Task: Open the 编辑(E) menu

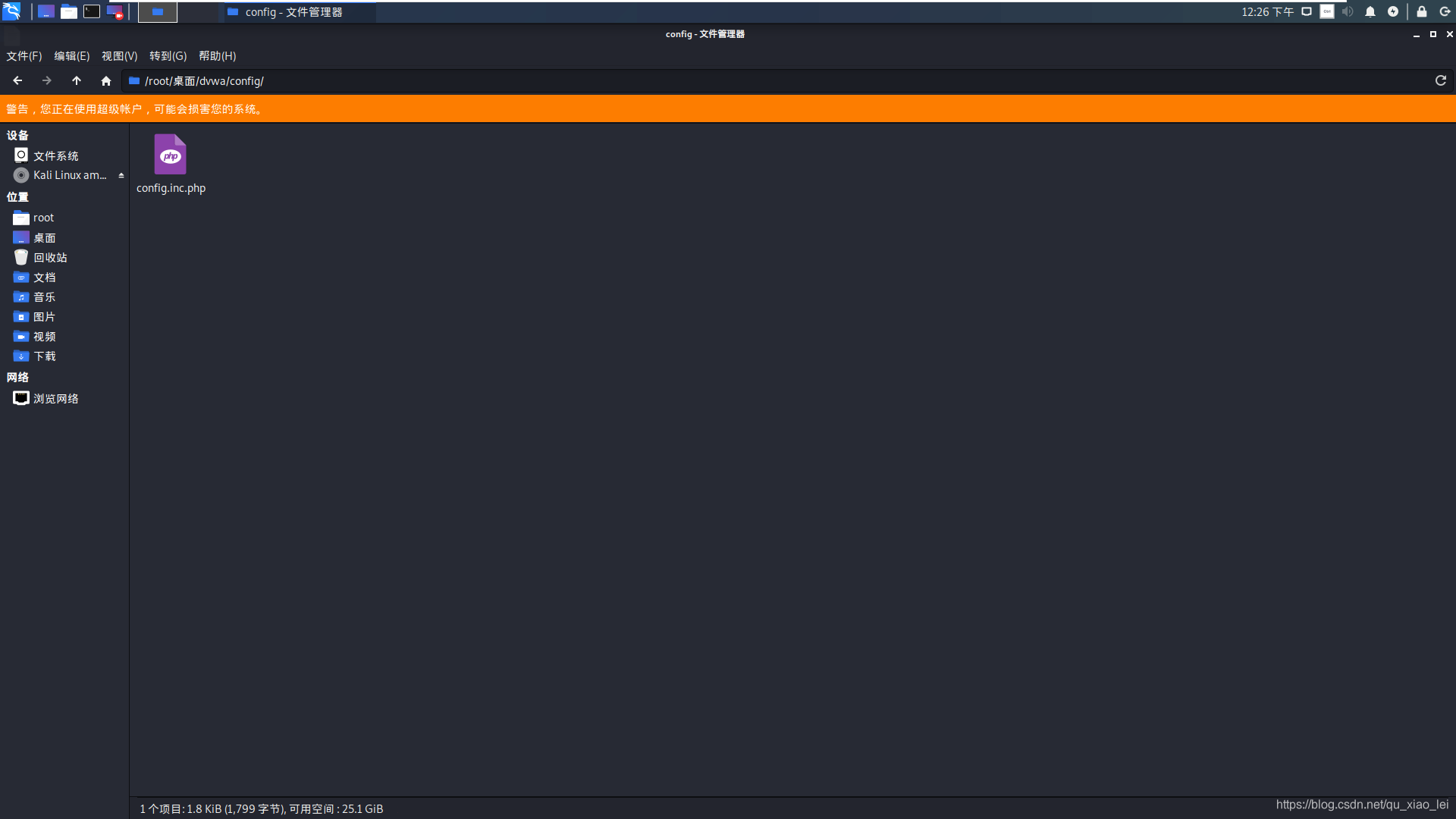Action: [72, 56]
